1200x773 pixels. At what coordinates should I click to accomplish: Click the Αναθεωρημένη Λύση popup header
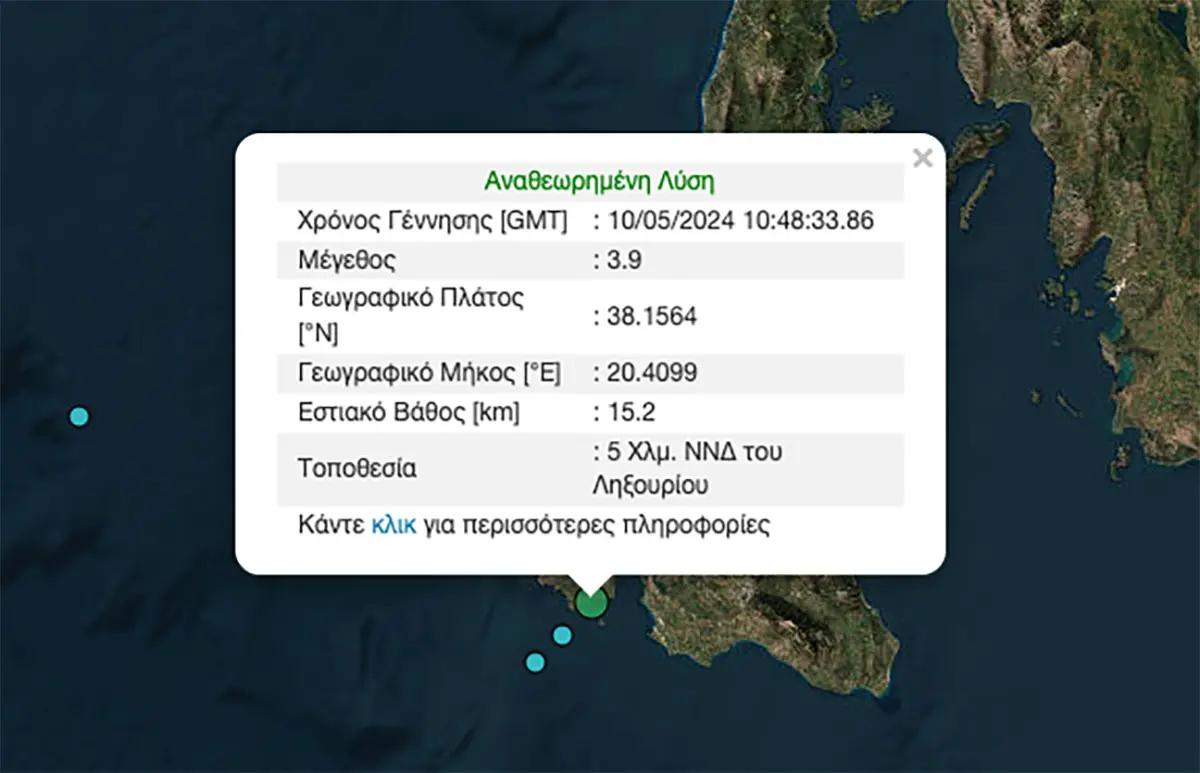point(598,182)
